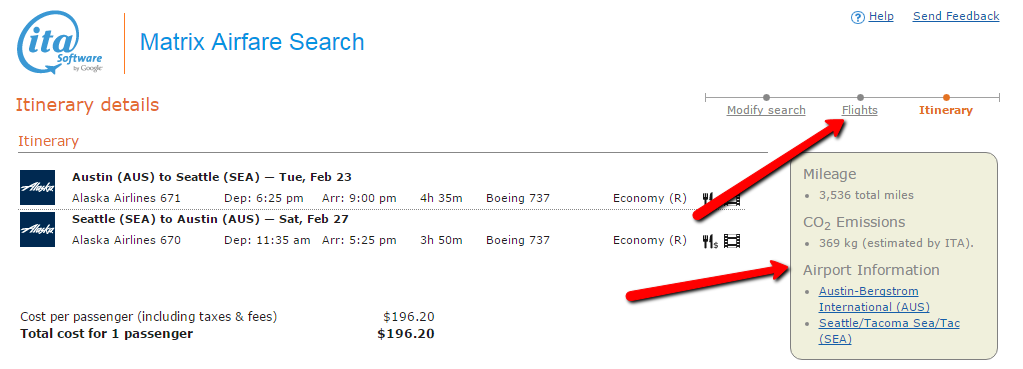This screenshot has width=1023, height=369.
Task: Select the Itinerary step label
Action: [x=945, y=110]
